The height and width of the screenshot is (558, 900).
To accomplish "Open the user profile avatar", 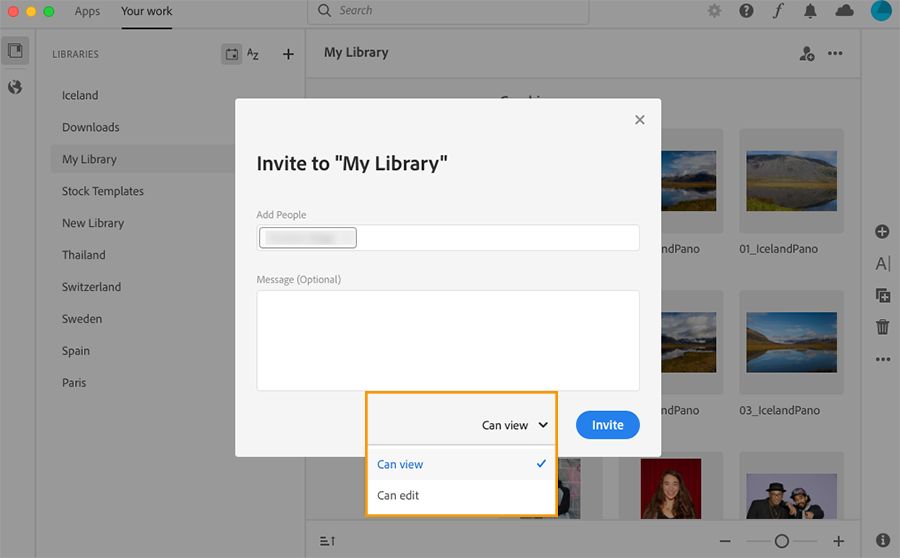I will 881,10.
